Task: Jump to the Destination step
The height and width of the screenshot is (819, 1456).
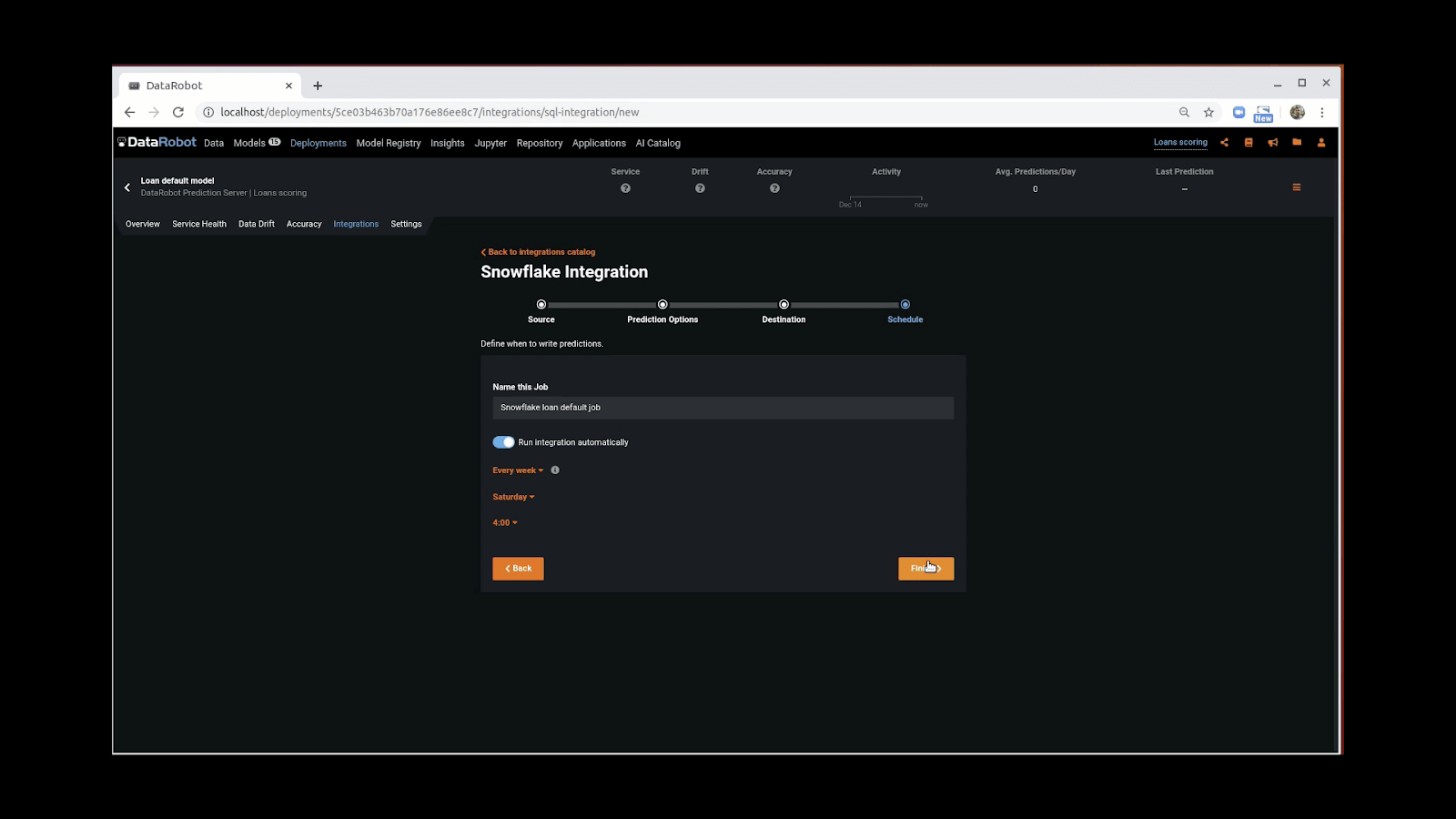Action: 784,305
